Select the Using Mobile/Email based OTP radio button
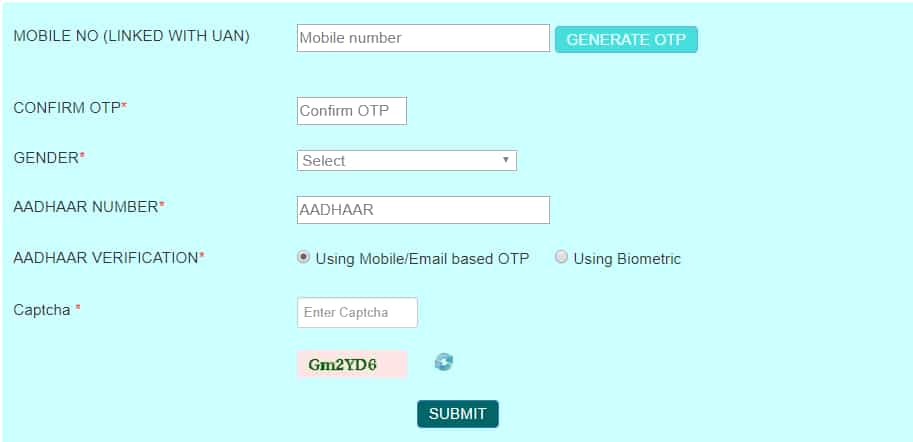The width and height of the screenshot is (913, 442). click(303, 257)
